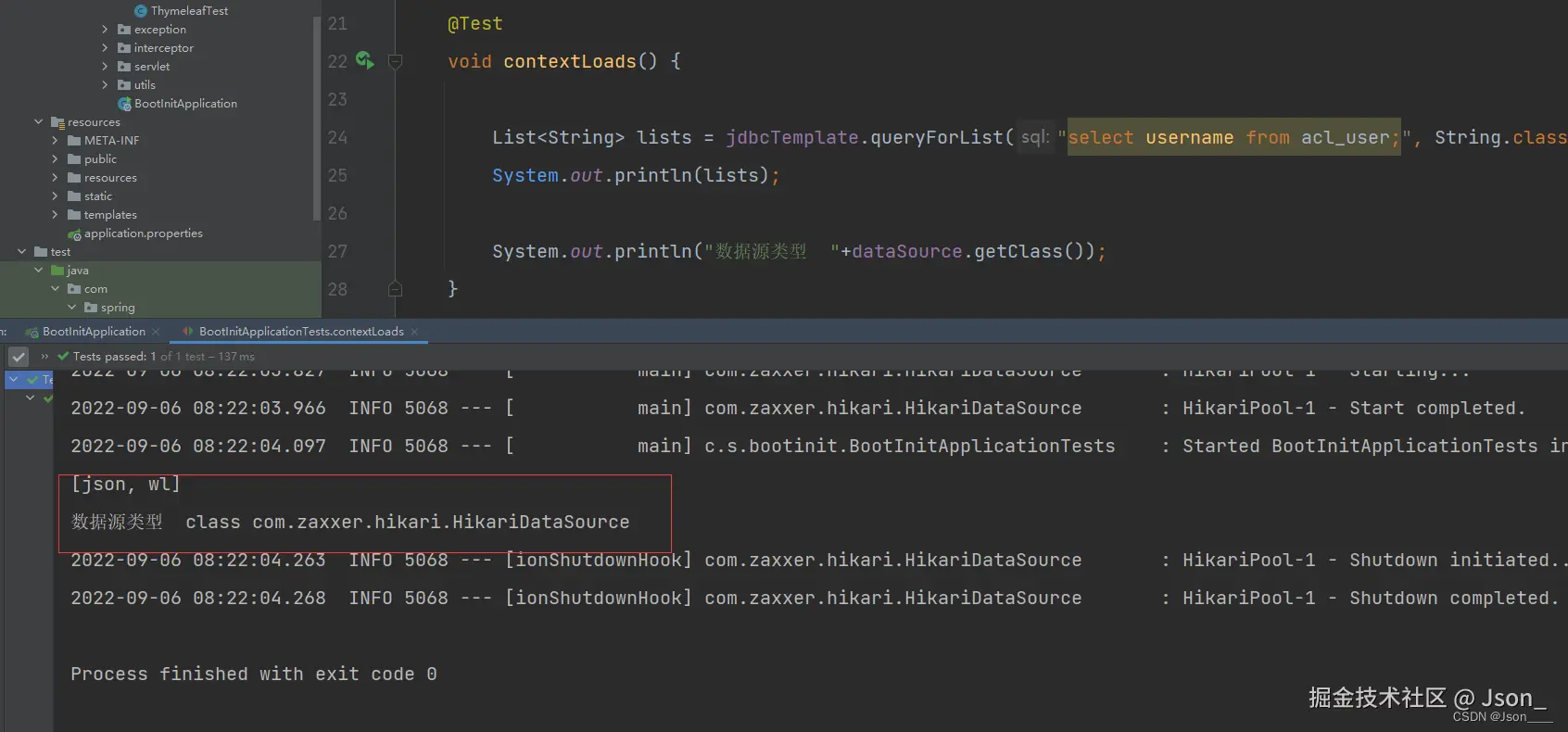Screen dimensions: 1568x732
Task: Select the utils package label
Action: tap(145, 85)
